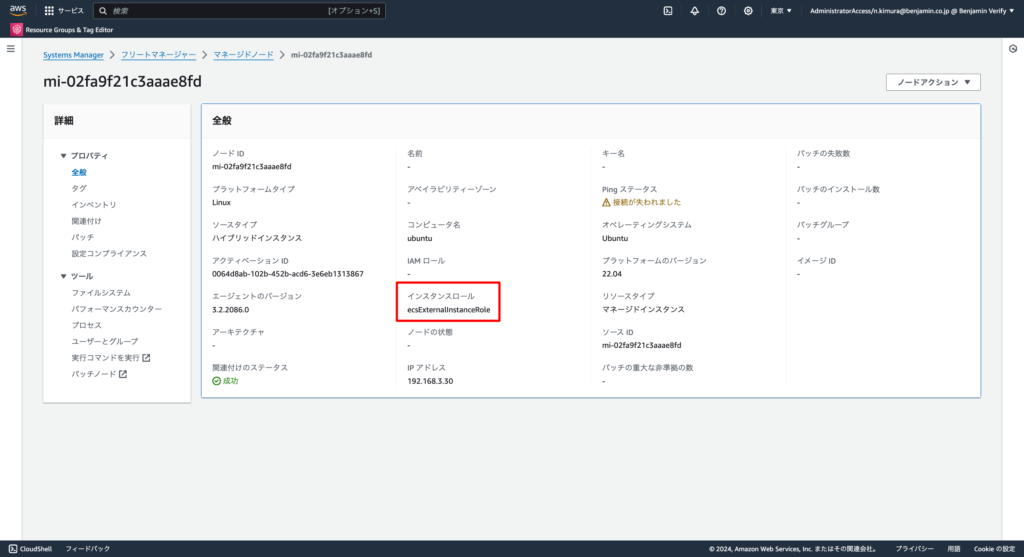Click 接続が失われました status text
The width and height of the screenshot is (1024, 557).
pyautogui.click(x=647, y=202)
